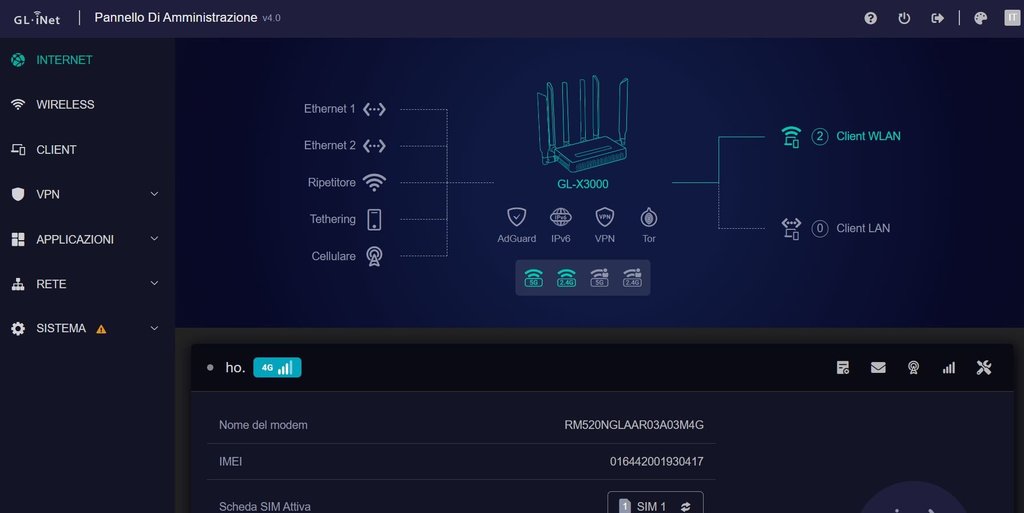1024x513 pixels.
Task: Click IMEI value 016442001930417
Action: (x=656, y=461)
